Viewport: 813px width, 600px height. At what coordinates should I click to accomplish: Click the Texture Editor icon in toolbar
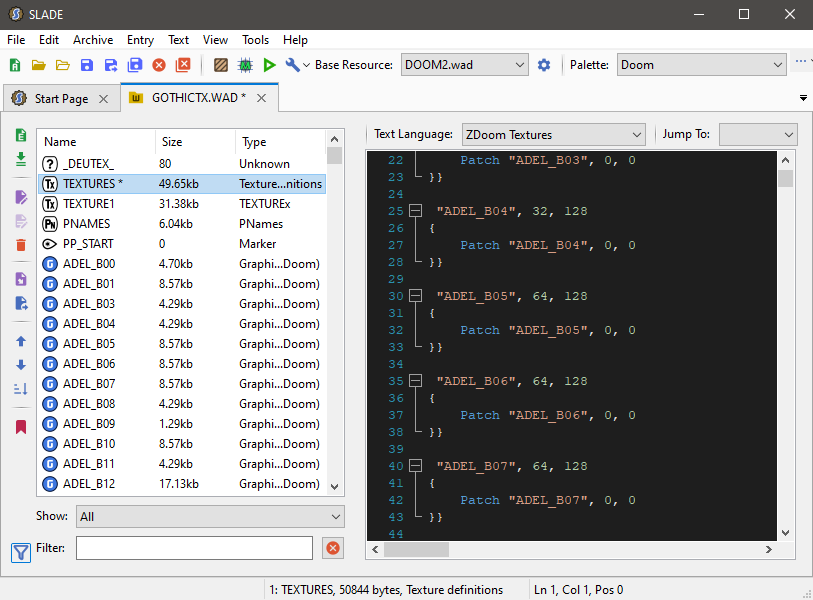[221, 65]
